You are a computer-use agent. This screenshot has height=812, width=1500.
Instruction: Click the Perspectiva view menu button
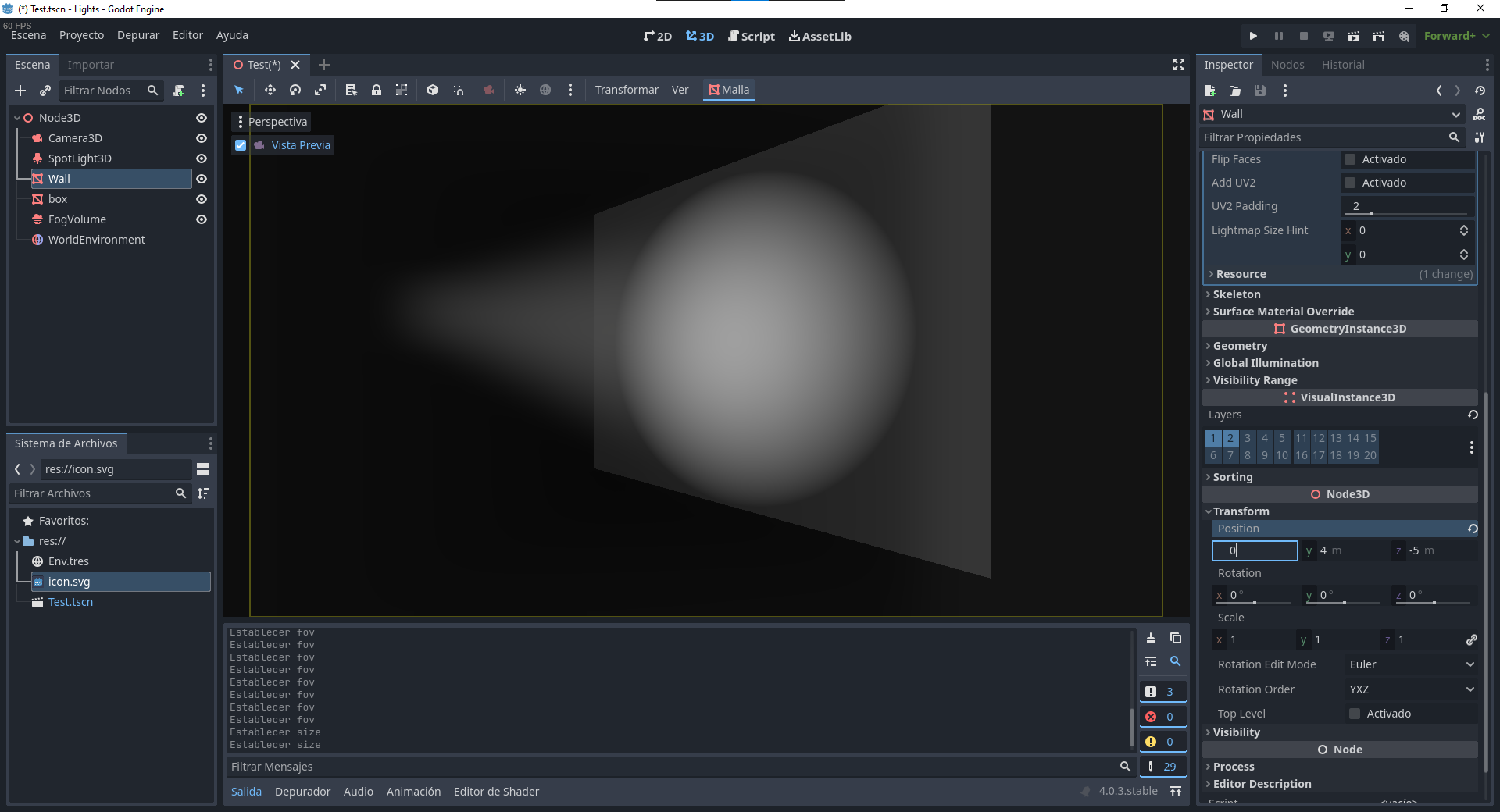coord(271,122)
